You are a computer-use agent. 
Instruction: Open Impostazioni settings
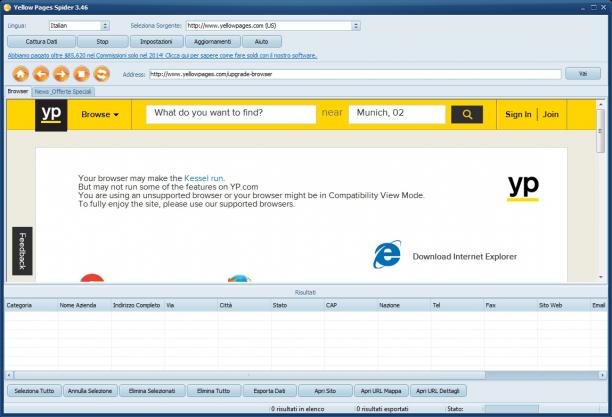tap(156, 41)
